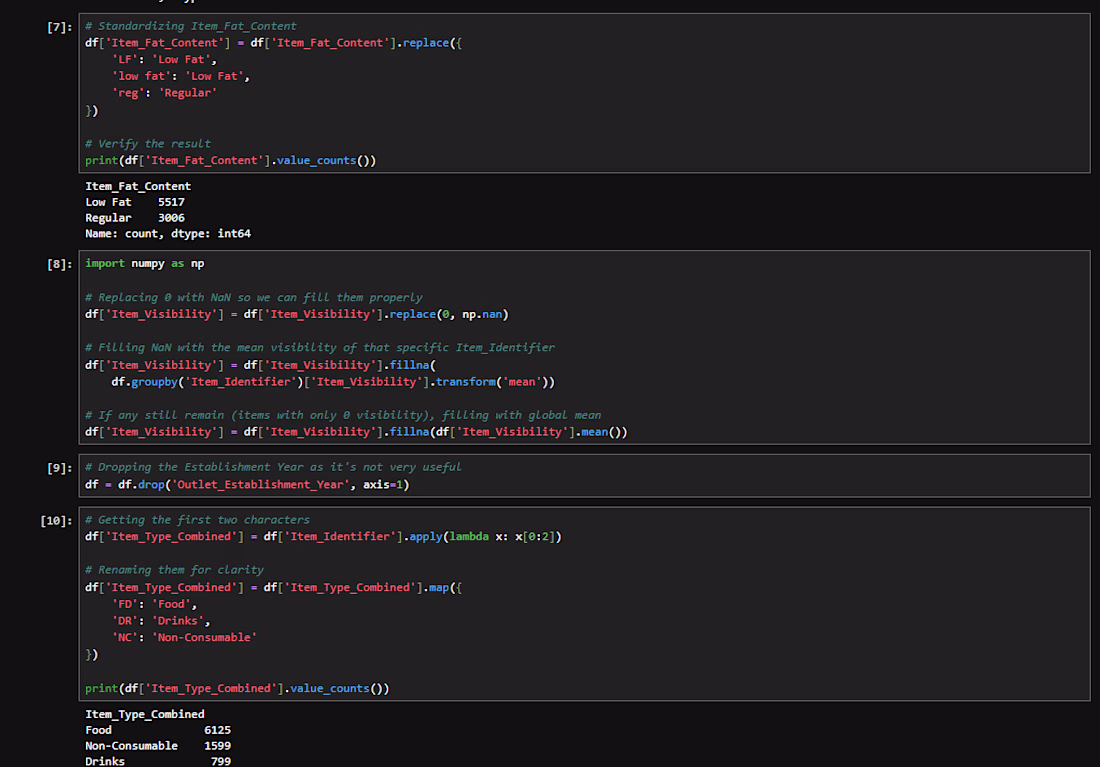Image resolution: width=1100 pixels, height=767 pixels.
Task: Place cursor on the lambda x: x[0:2] line
Action: [x=323, y=537]
